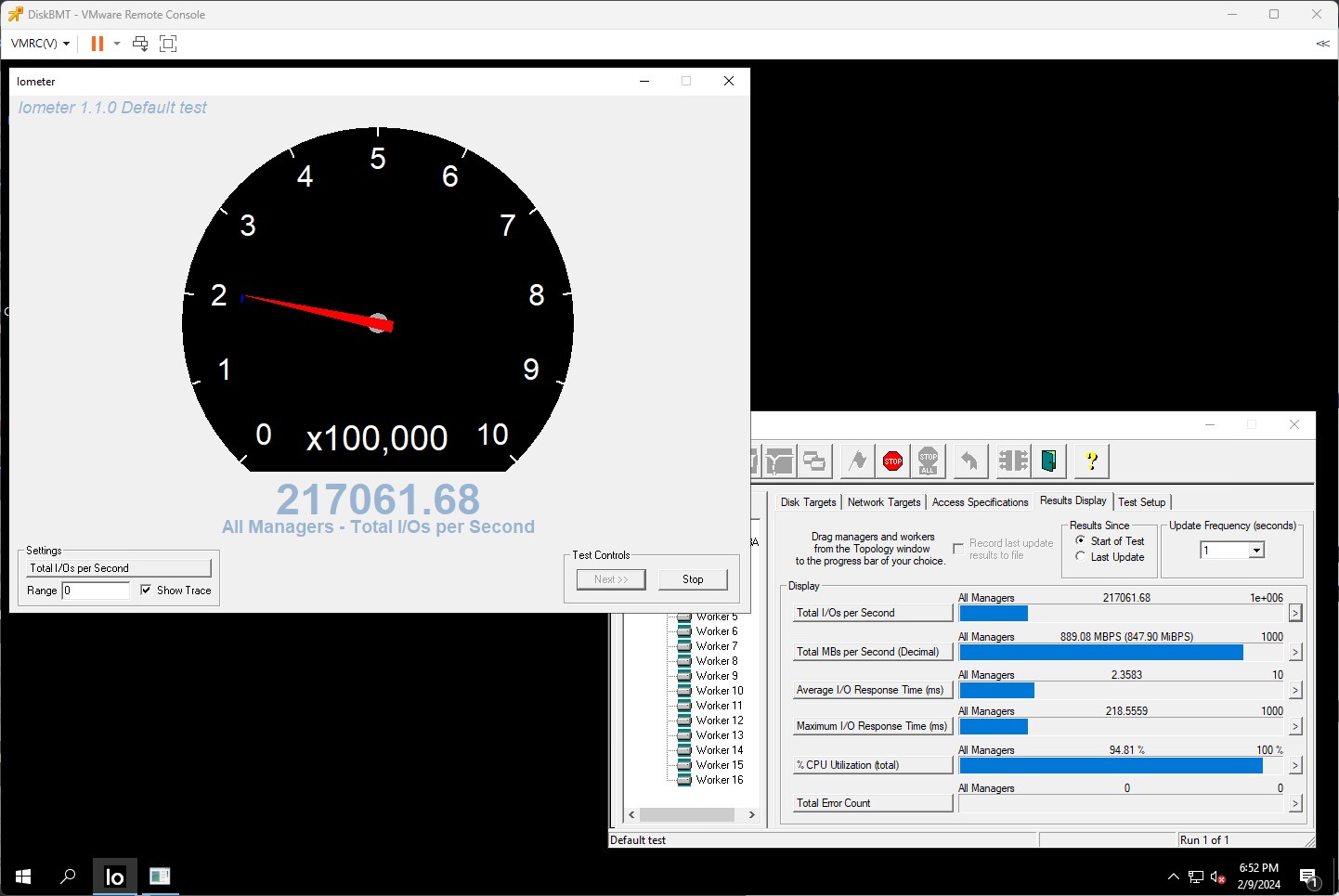This screenshot has height=896, width=1339.
Task: Click the Stop button in Test Controls
Action: point(693,579)
